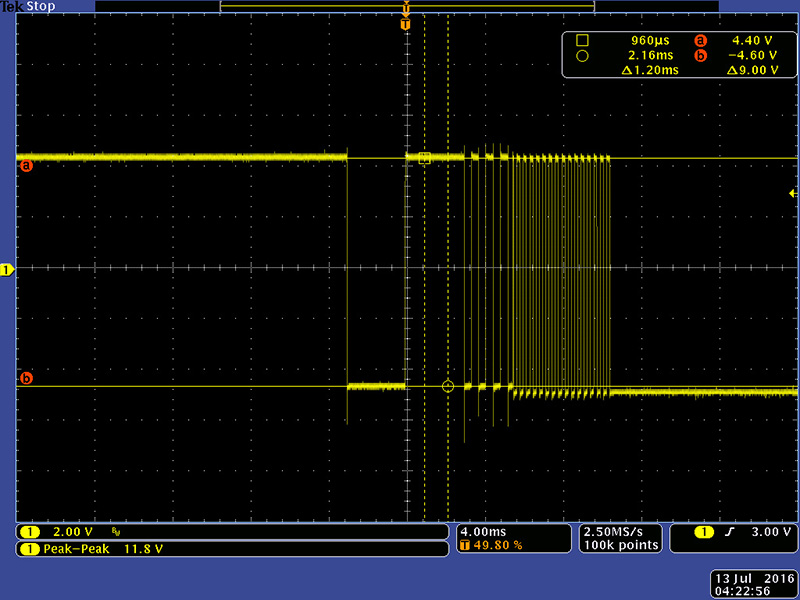The image size is (800, 600).
Task: Click the Δ1.20ms cursor time delta
Action: point(650,70)
